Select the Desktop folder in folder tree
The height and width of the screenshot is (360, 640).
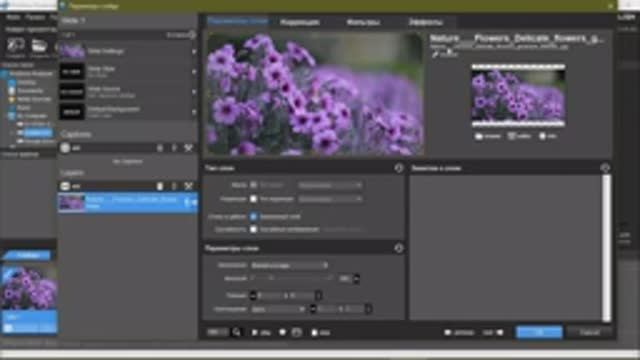26,82
